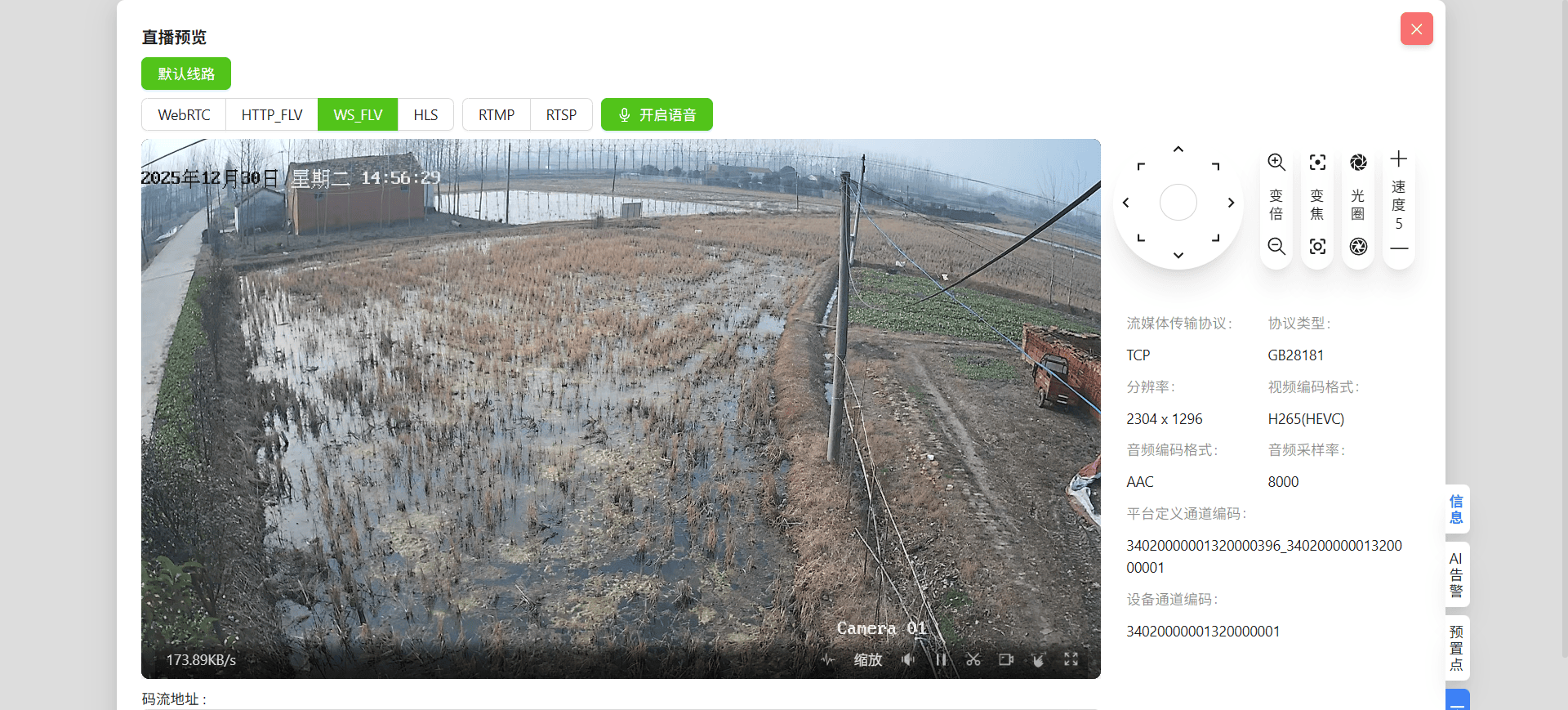This screenshot has height=710, width=1568.
Task: Click the zoom-out magnifier below 变倍
Action: (1276, 246)
